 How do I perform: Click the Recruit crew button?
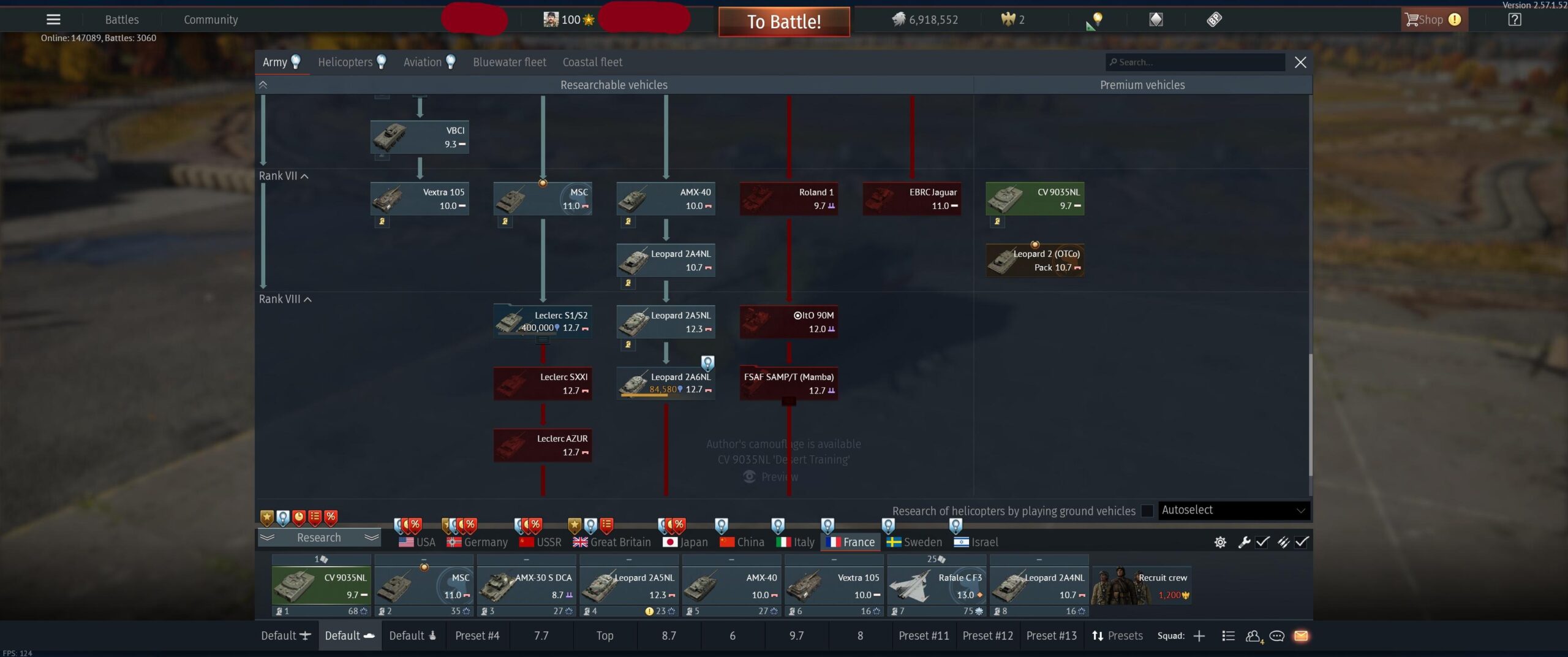(x=1142, y=586)
